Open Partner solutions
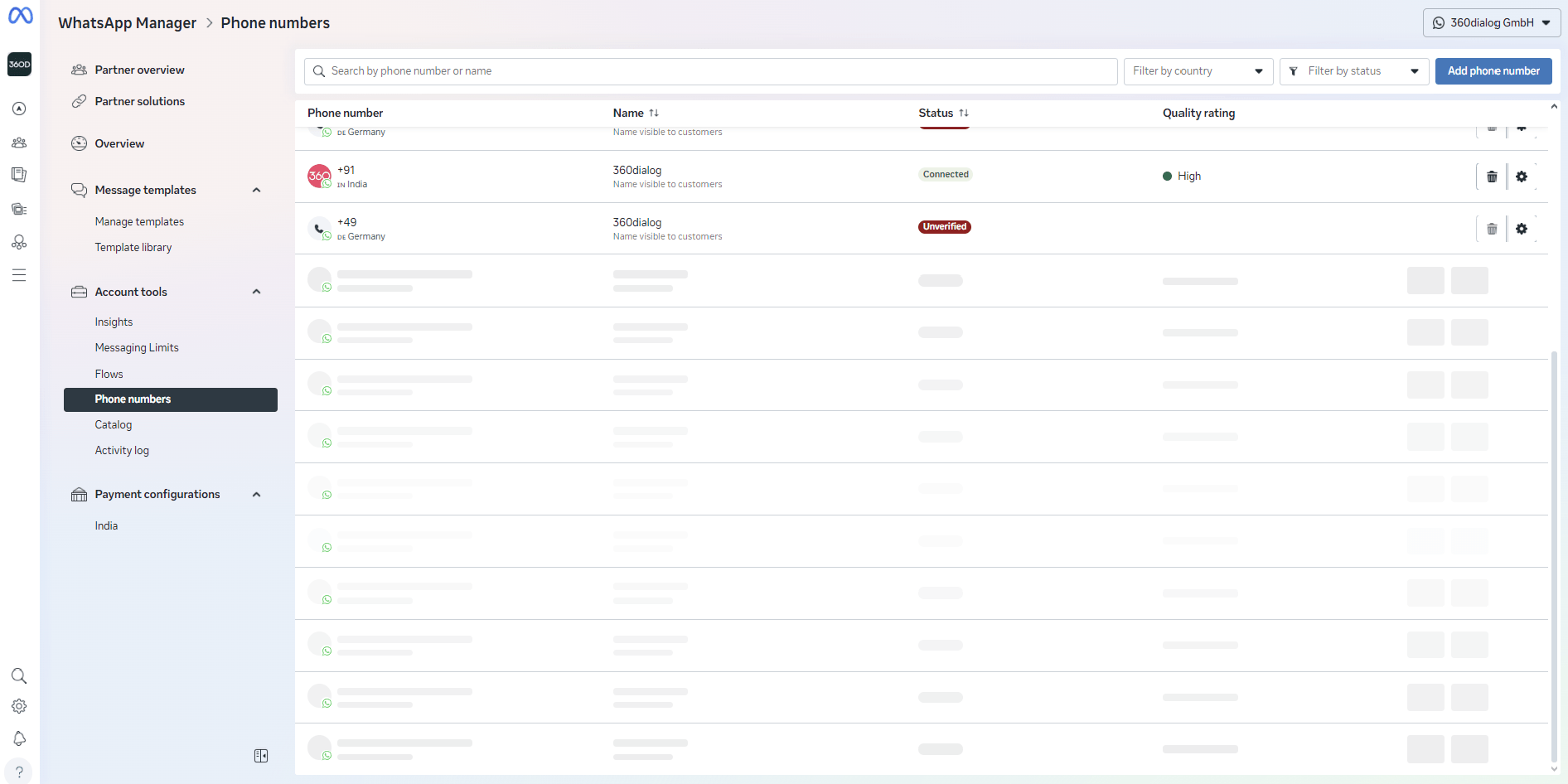Viewport: 1568px width, 784px height. 139,101
